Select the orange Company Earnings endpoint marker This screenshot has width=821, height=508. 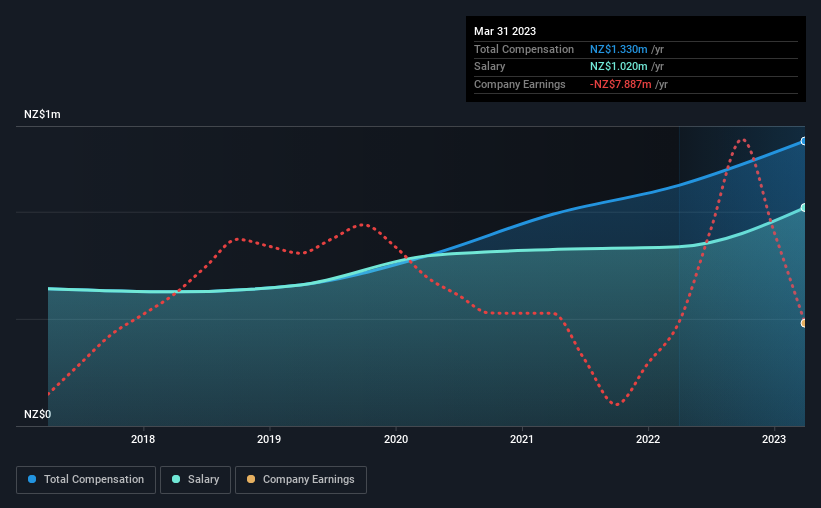pyautogui.click(x=804, y=323)
